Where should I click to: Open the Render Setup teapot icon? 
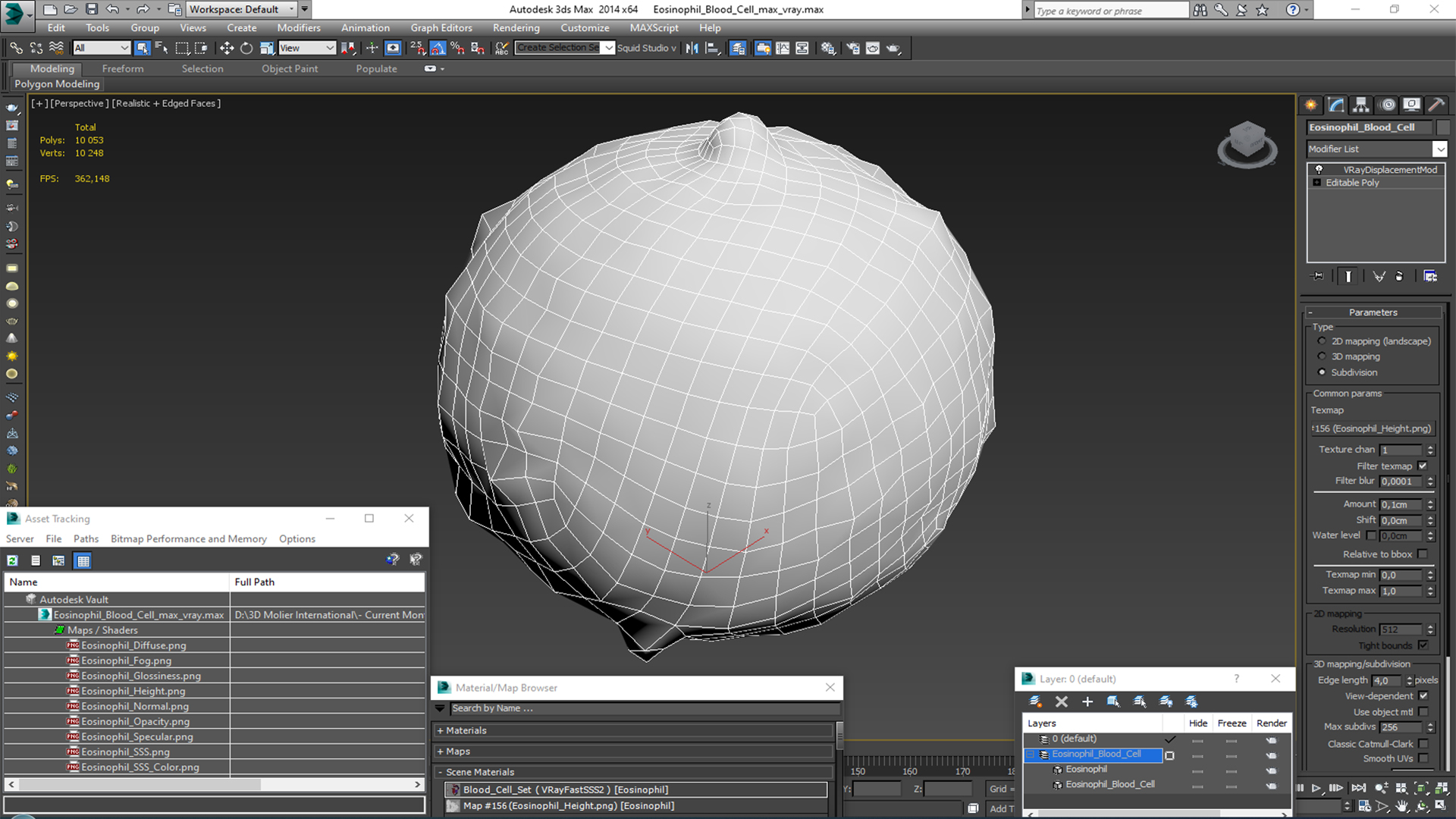pos(853,48)
